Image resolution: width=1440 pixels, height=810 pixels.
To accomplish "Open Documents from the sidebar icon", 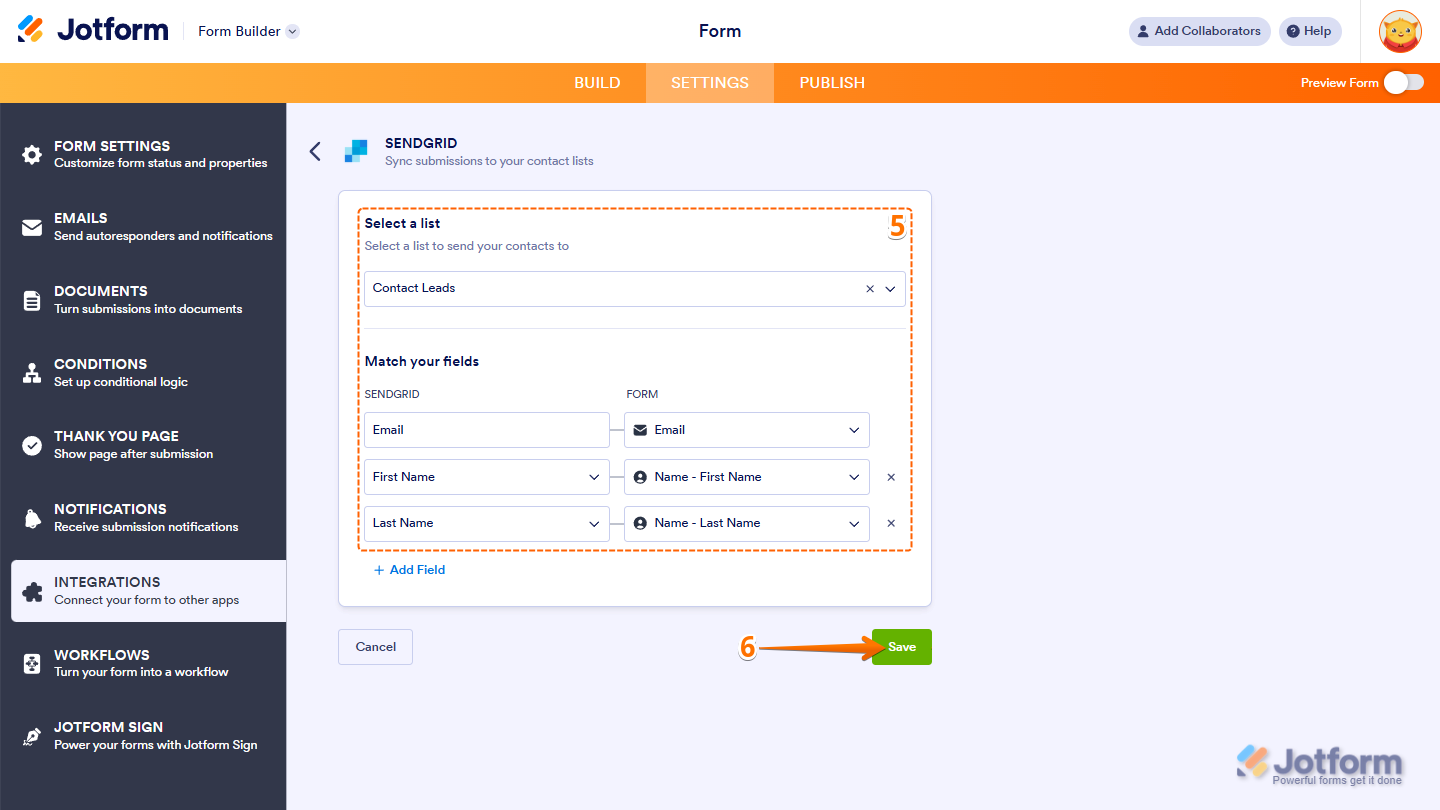I will [x=30, y=298].
